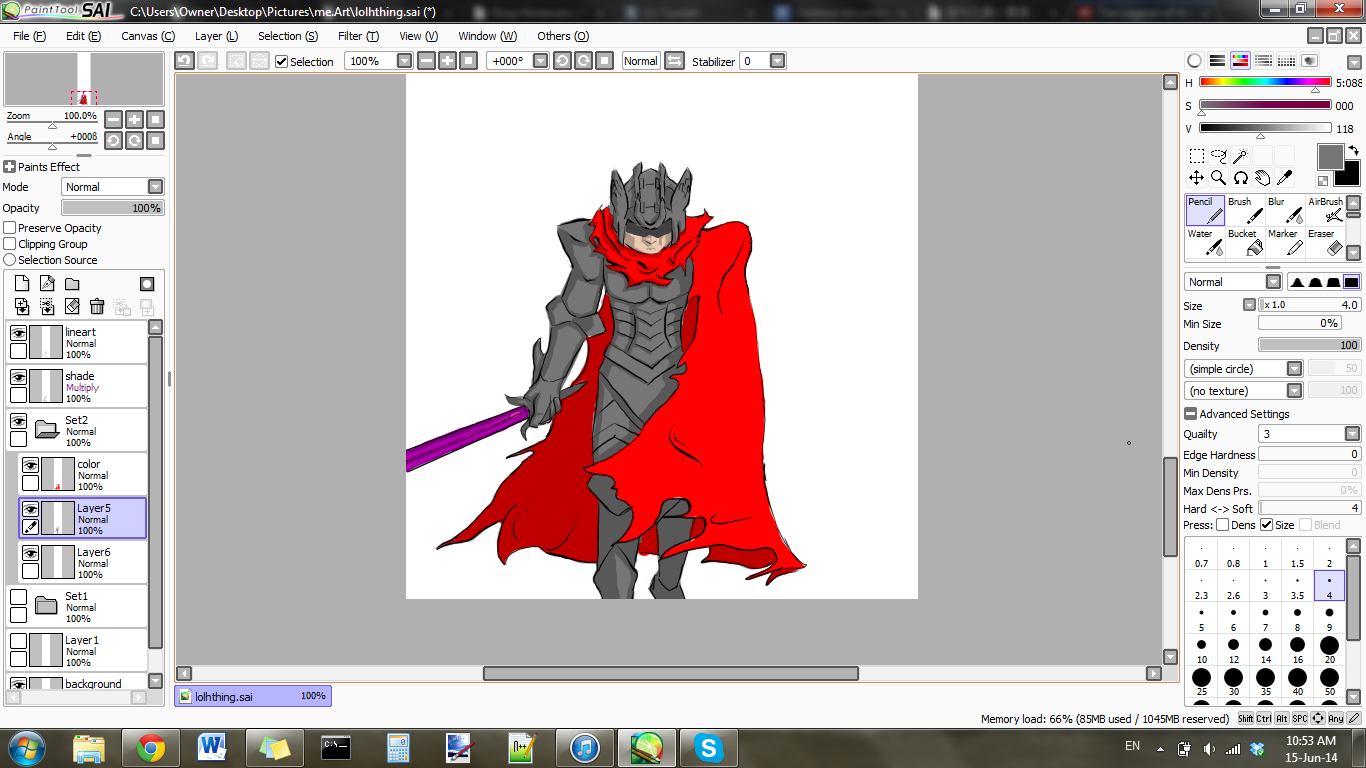Image resolution: width=1366 pixels, height=768 pixels.
Task: Activate the Lasso selection tool
Action: [x=1218, y=156]
